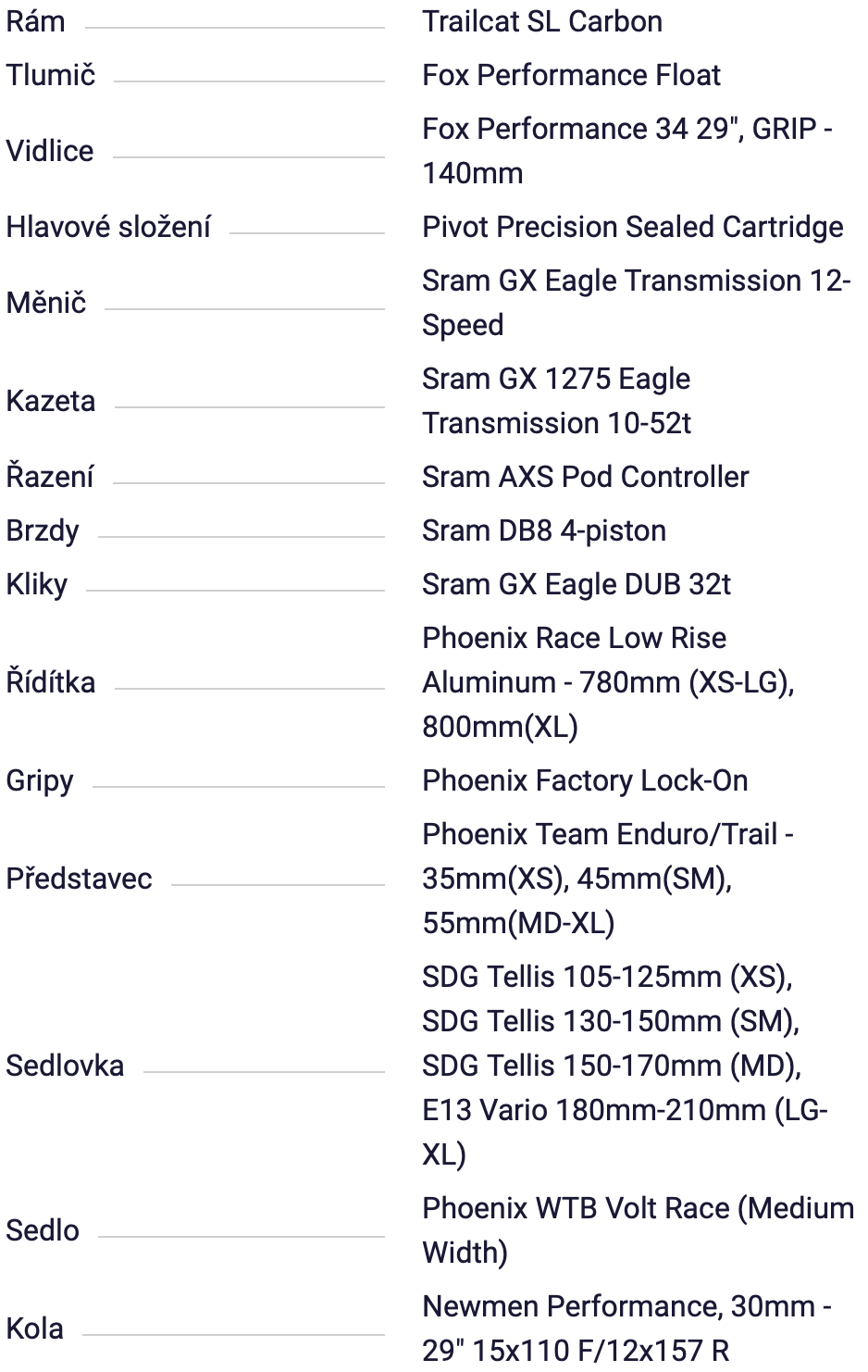Select the Sram DB8 4-piston value
Image resolution: width=868 pixels, height=1372 pixels.
click(x=543, y=530)
